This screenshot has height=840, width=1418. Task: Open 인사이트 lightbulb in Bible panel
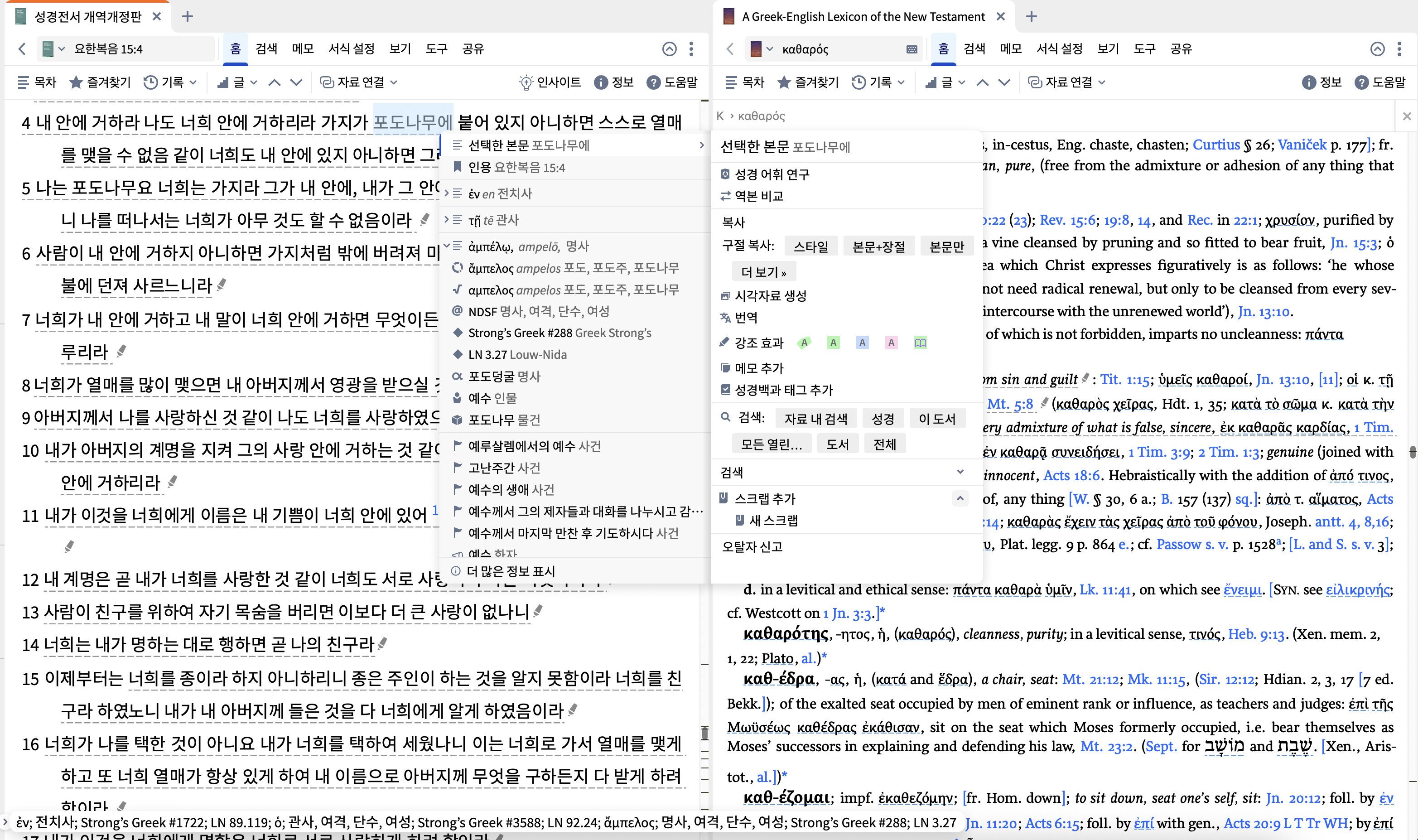tap(550, 82)
